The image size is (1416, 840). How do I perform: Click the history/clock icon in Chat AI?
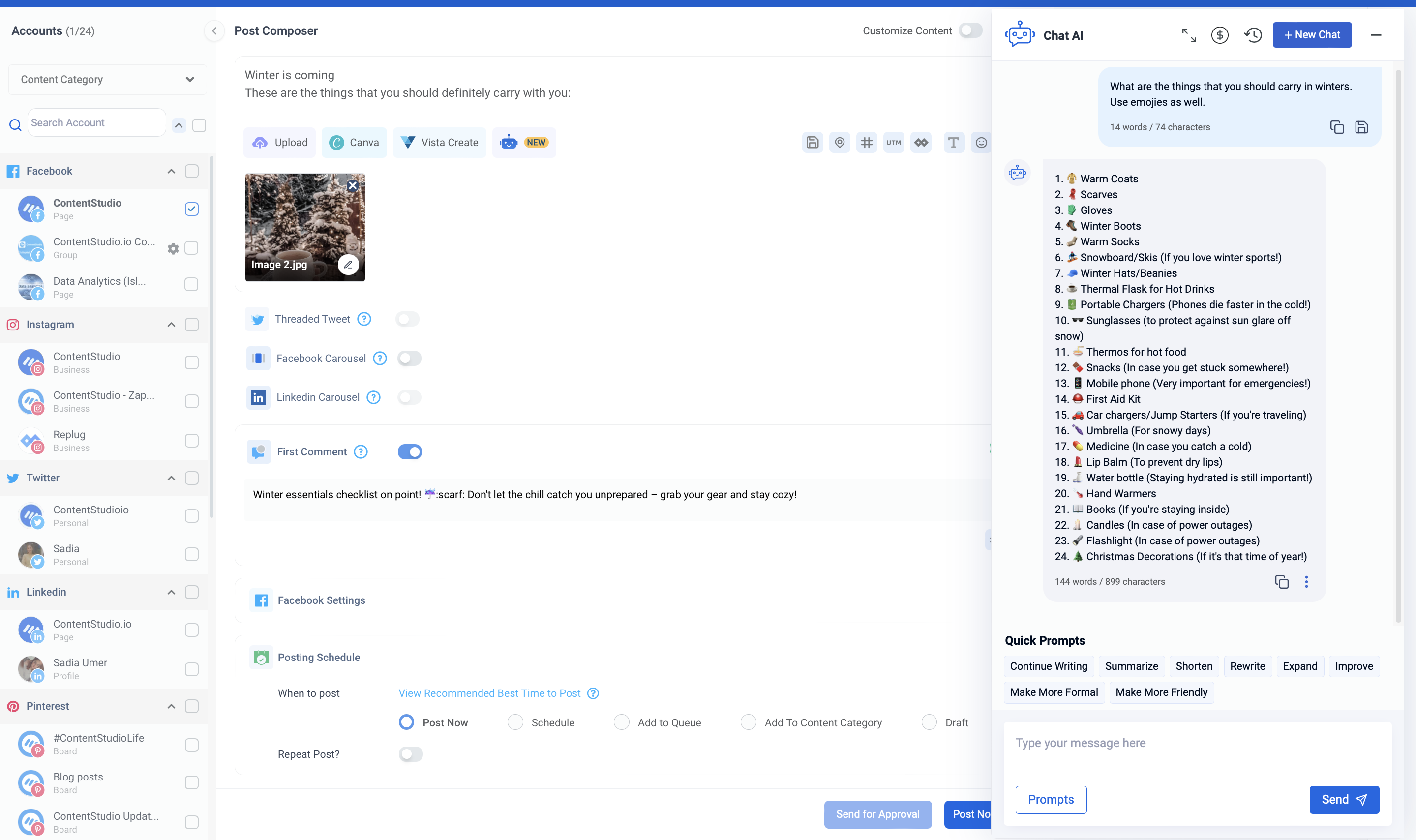click(1253, 34)
